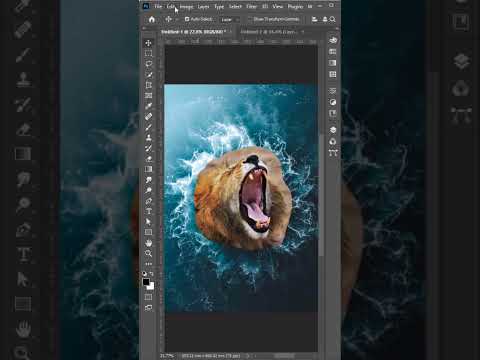Select the Rectangular Marquee tool
Screen dimensions: 480x360
(149, 54)
